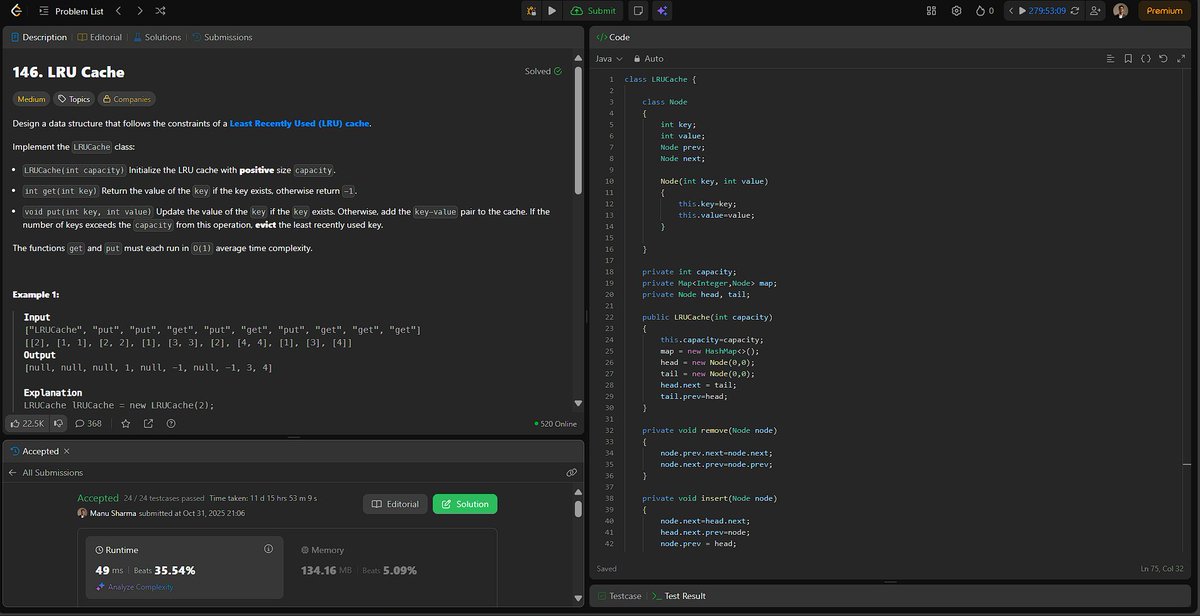
Task: Reset the timer with refresh icon
Action: click(x=1074, y=10)
